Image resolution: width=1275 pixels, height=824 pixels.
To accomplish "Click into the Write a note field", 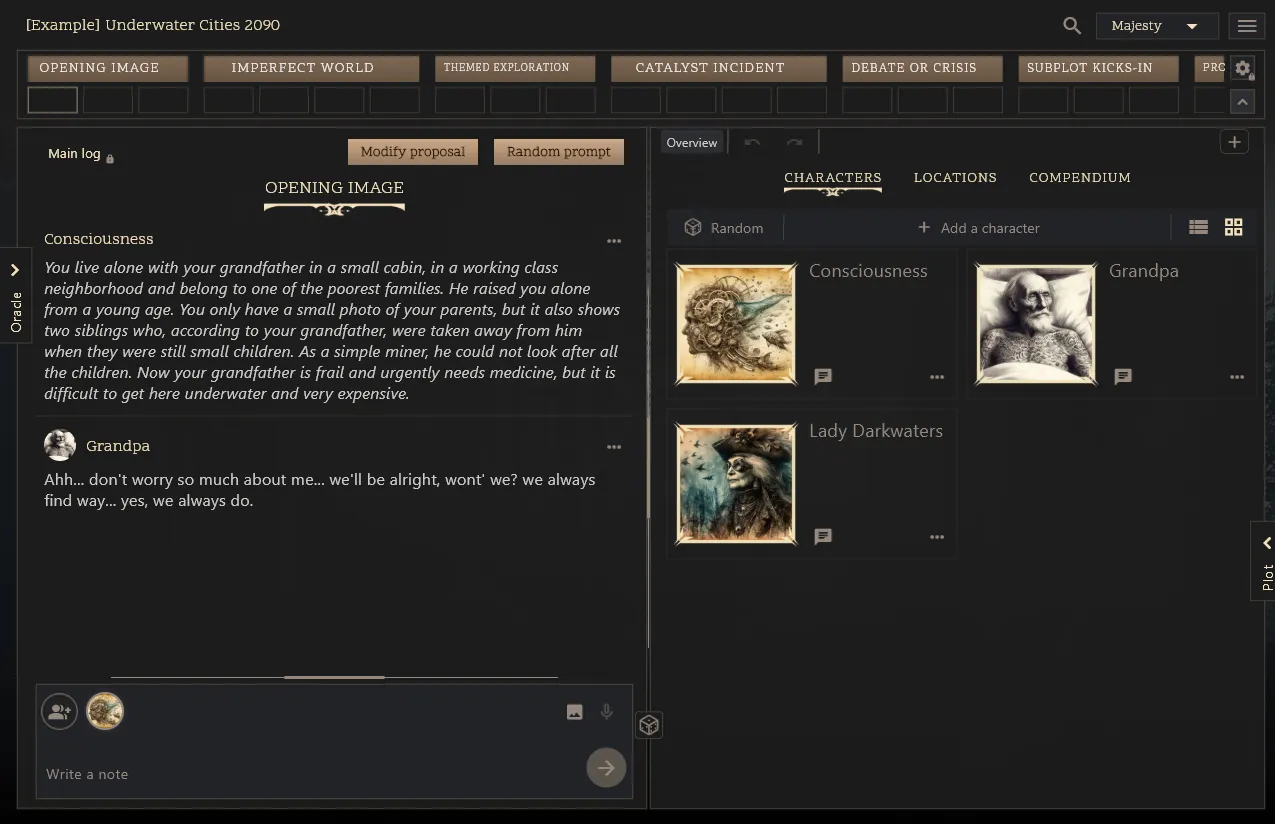I will click(x=310, y=774).
